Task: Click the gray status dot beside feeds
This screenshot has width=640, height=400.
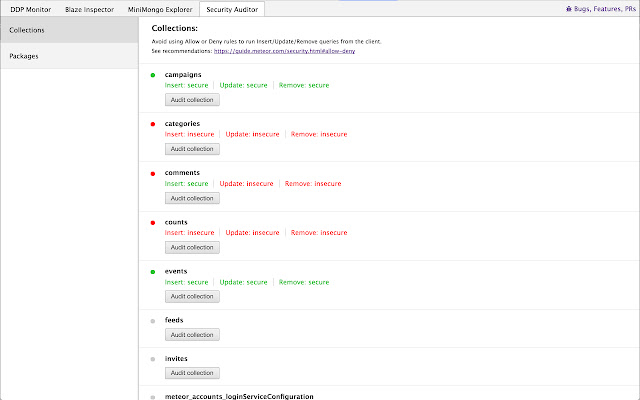Action: (x=153, y=321)
